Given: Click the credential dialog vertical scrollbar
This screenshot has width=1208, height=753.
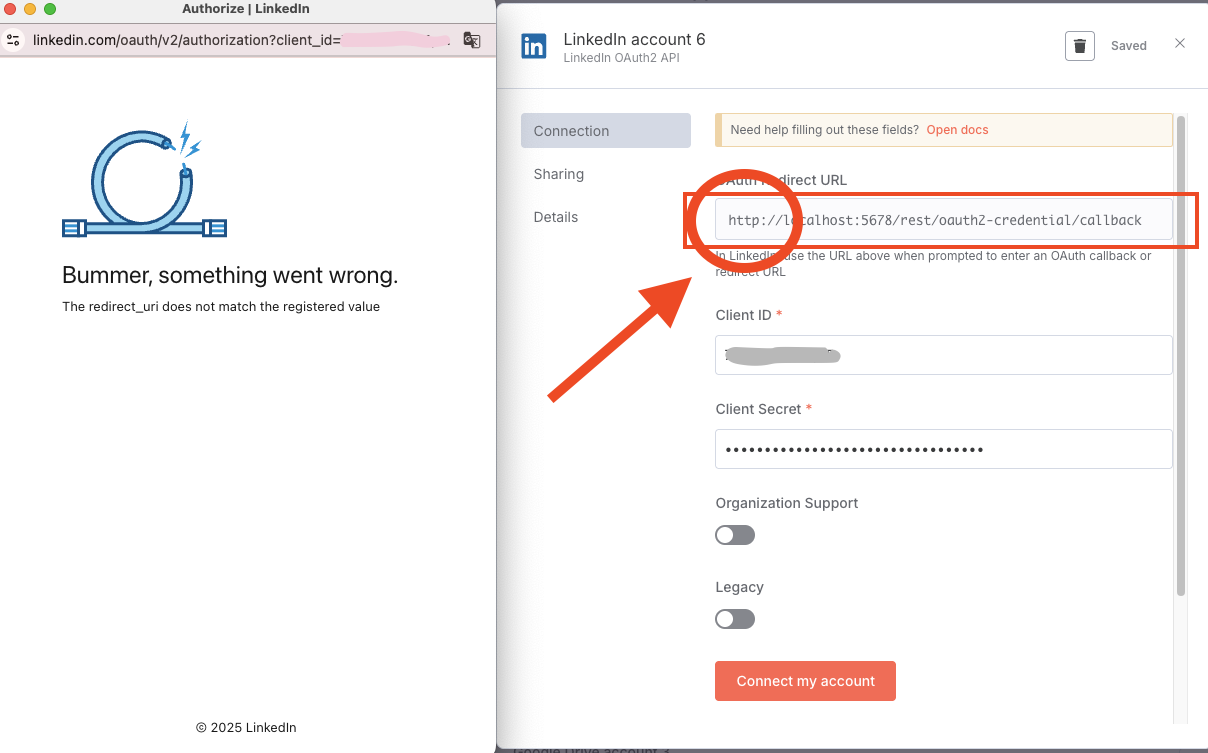Looking at the screenshot, I should coord(1181,355).
